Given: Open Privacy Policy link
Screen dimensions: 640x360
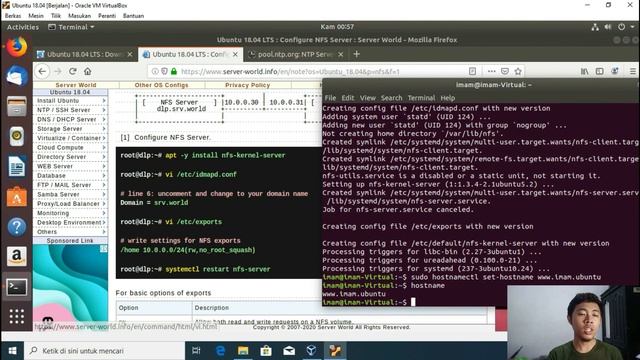Looking at the screenshot, I should tap(247, 85).
